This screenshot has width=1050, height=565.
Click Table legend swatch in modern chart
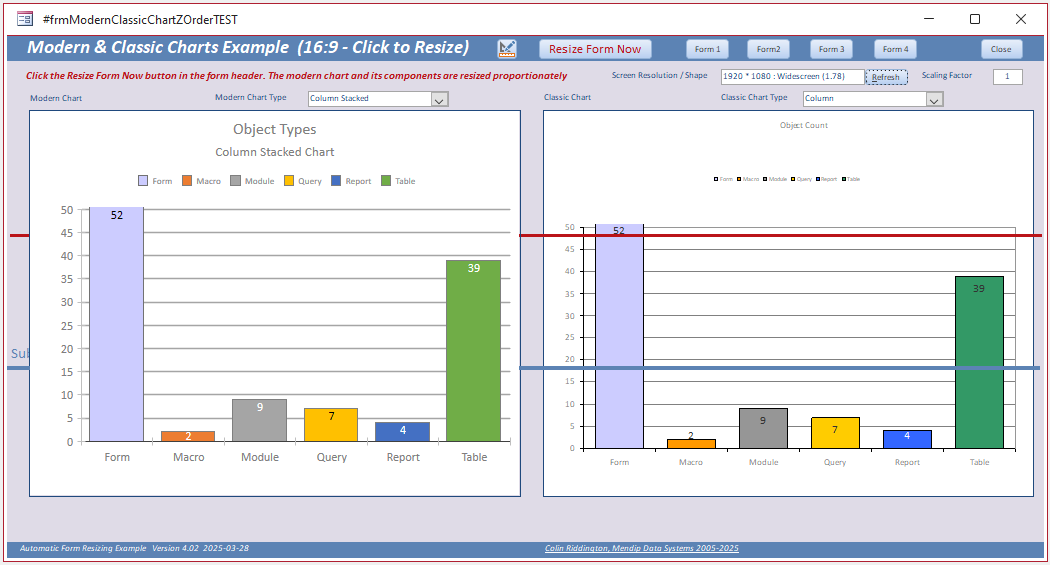tap(386, 181)
